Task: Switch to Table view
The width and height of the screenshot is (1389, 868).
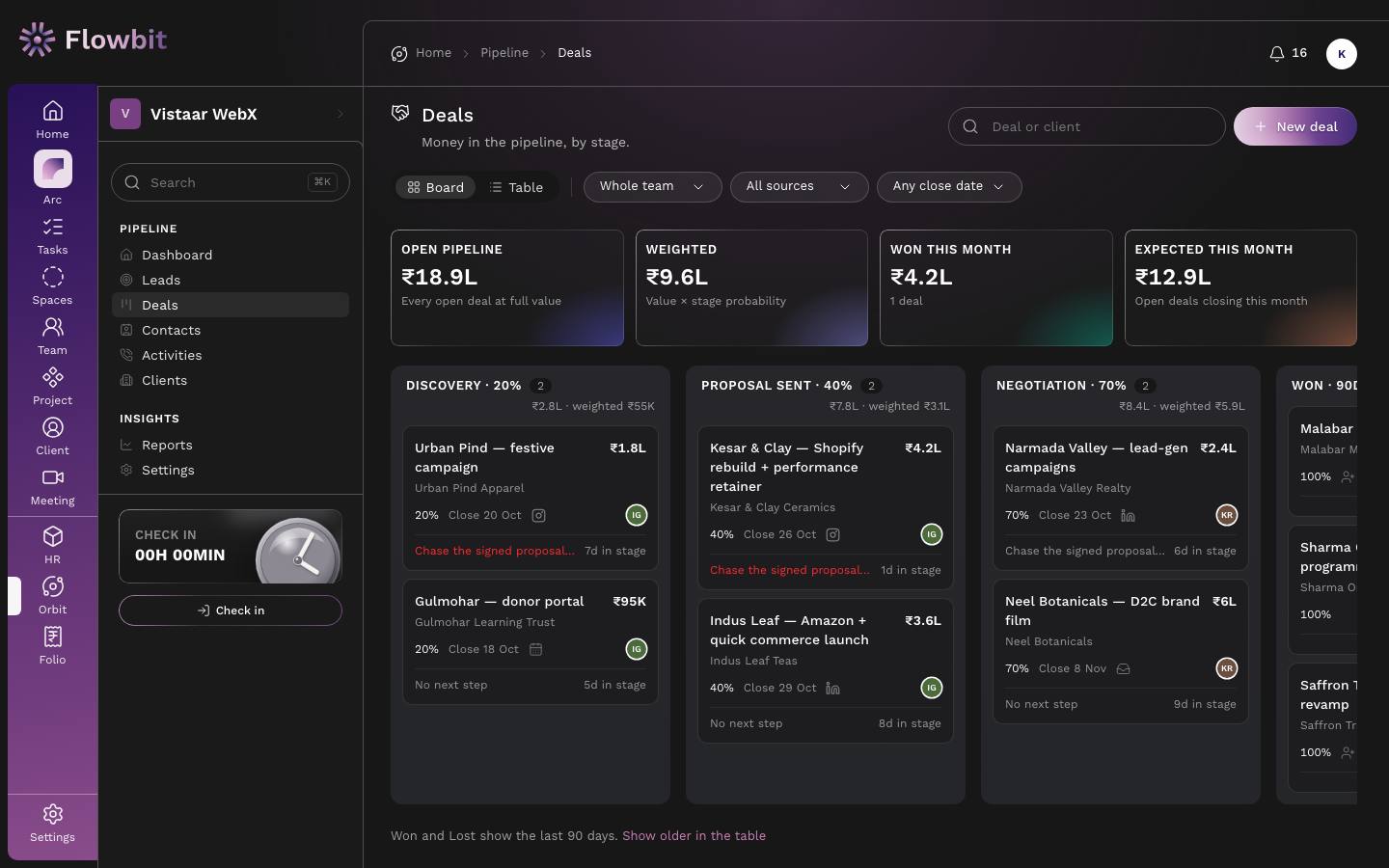Action: 516,187
